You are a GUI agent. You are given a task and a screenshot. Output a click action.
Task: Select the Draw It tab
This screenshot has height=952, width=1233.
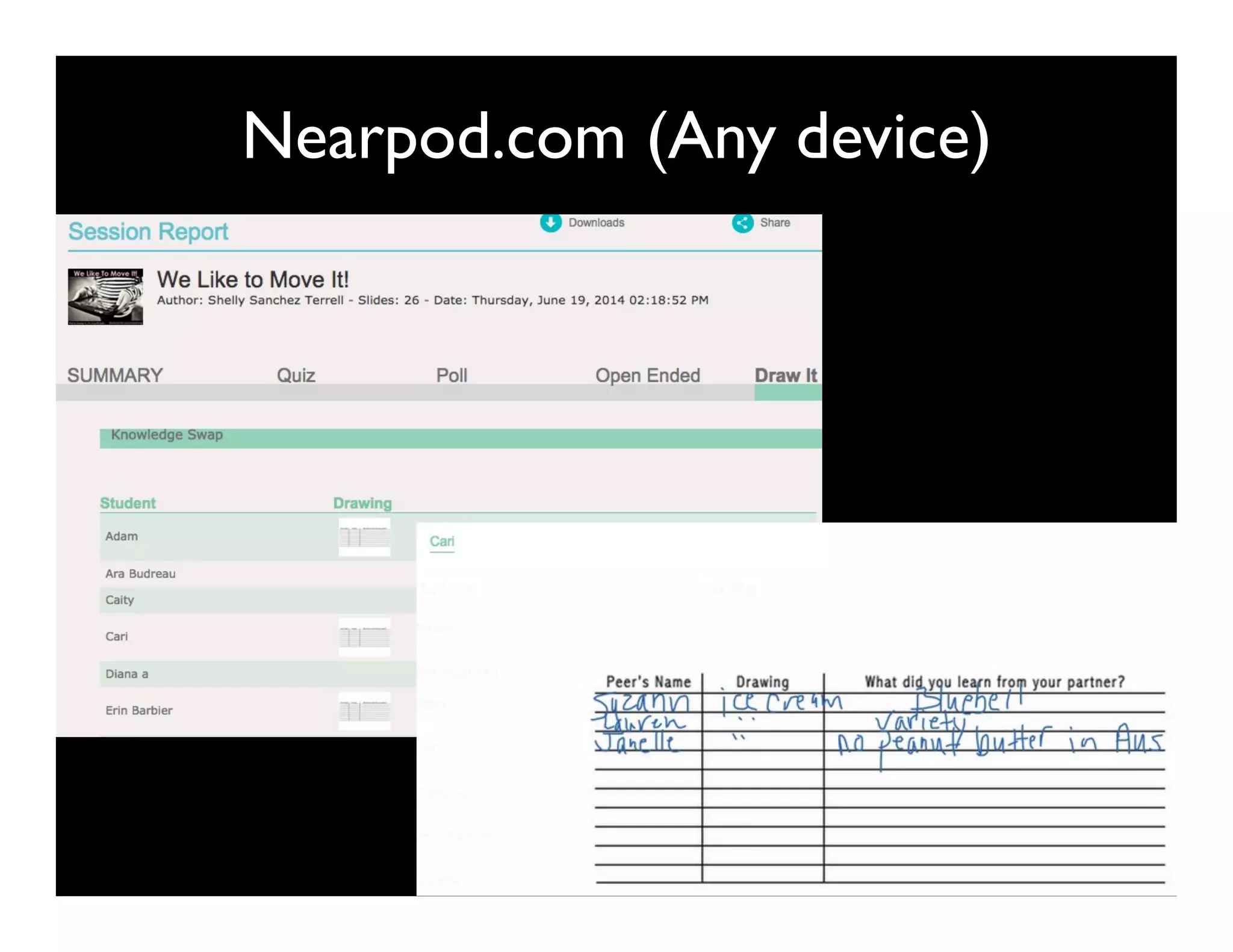[785, 376]
